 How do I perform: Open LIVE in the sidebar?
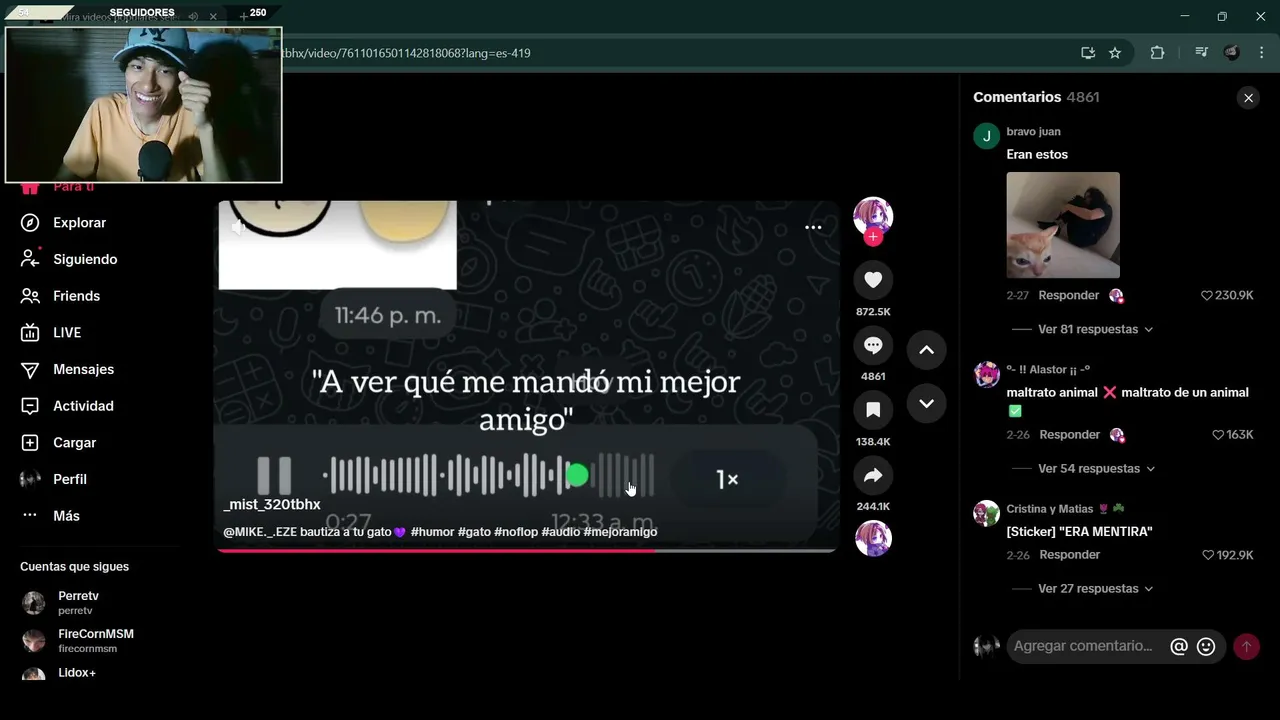tap(52, 333)
